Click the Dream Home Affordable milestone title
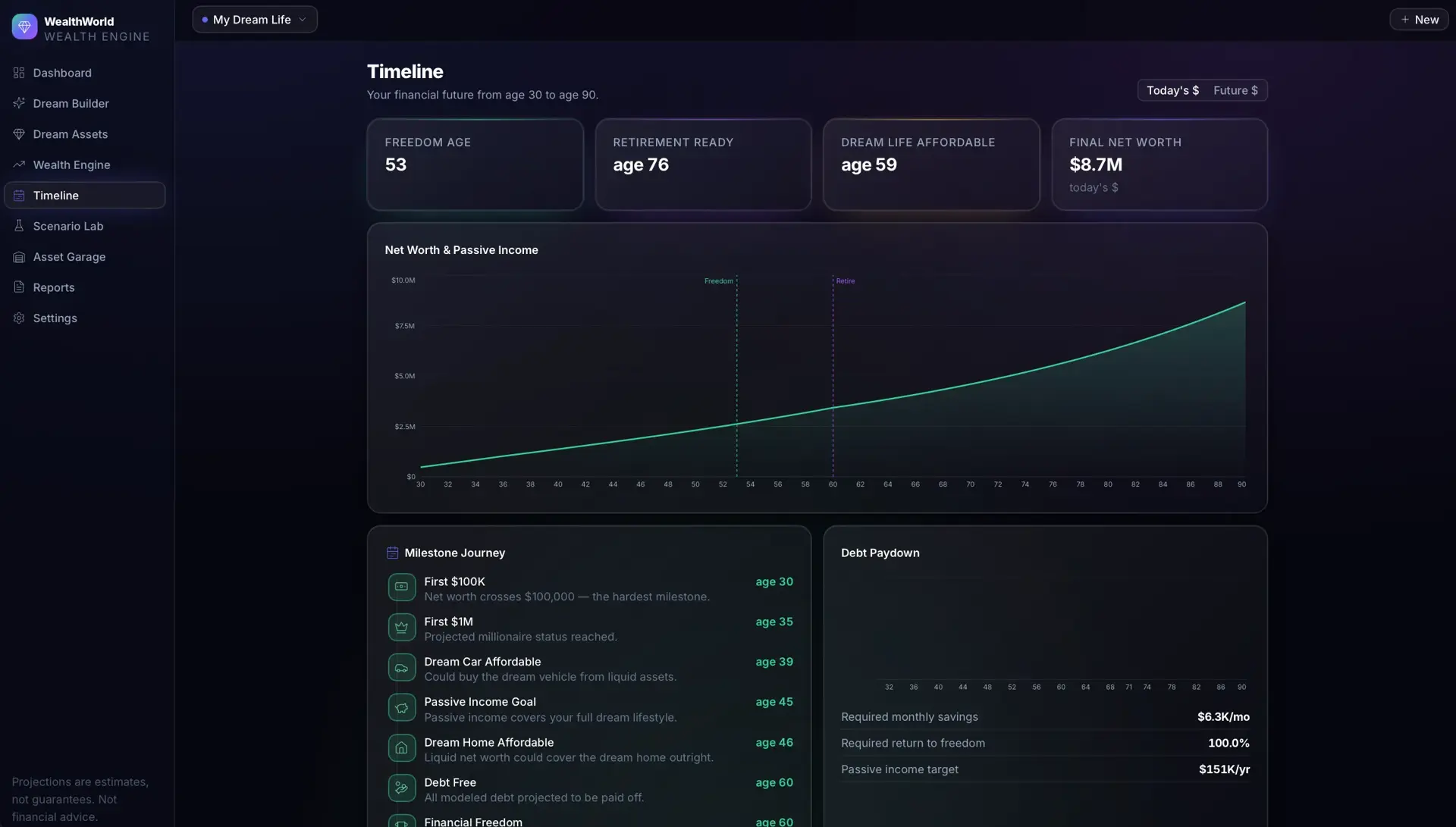Screen dimensions: 1456x827 point(488,742)
